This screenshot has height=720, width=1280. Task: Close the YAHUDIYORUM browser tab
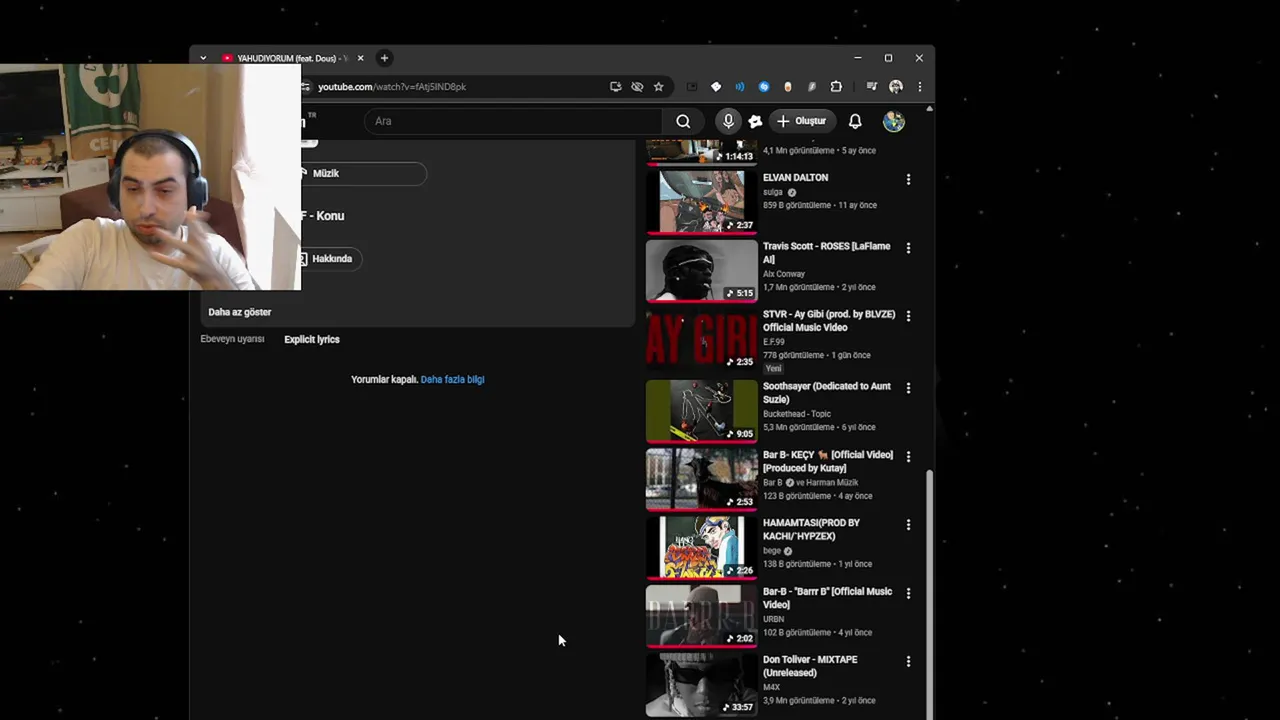360,58
